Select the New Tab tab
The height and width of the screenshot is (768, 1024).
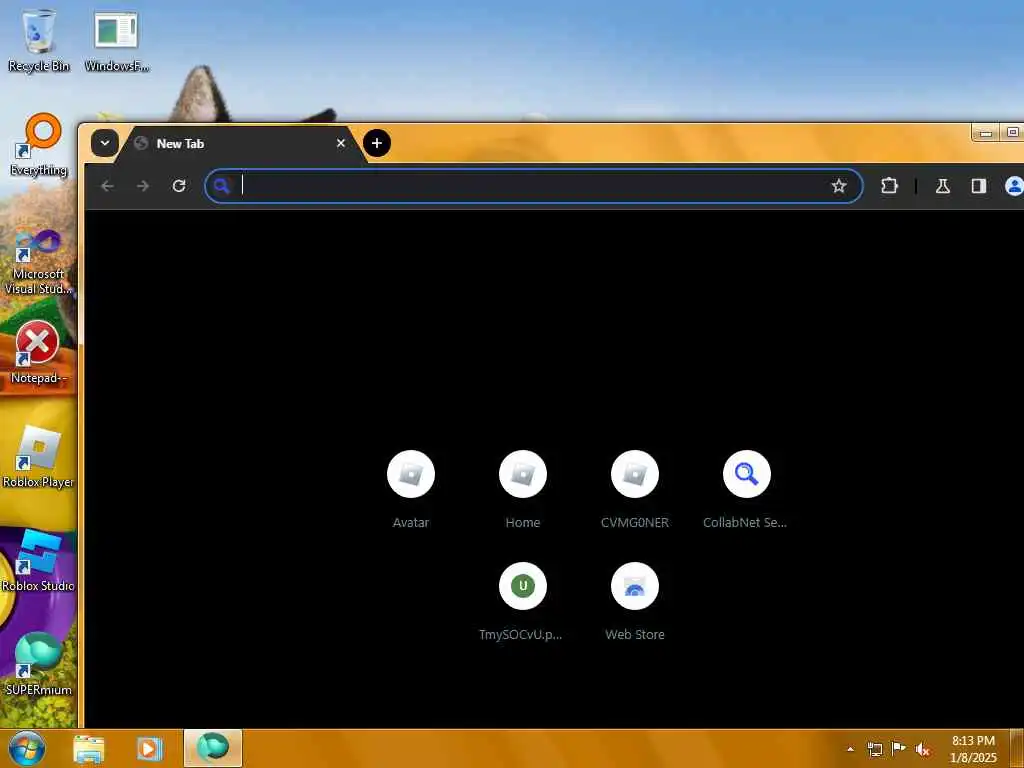(x=238, y=144)
